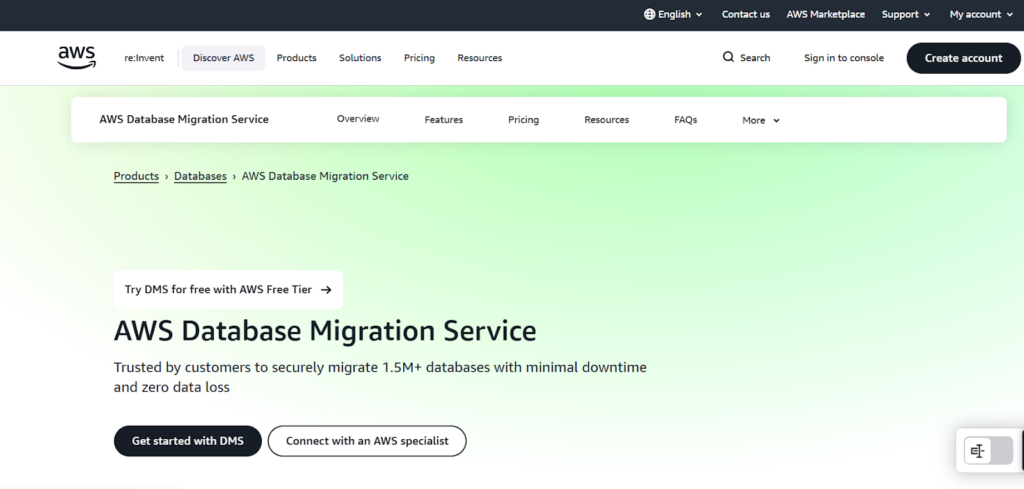Expand the Support menu
Screen dimensions: 1024x489
pyautogui.click(x=905, y=15)
